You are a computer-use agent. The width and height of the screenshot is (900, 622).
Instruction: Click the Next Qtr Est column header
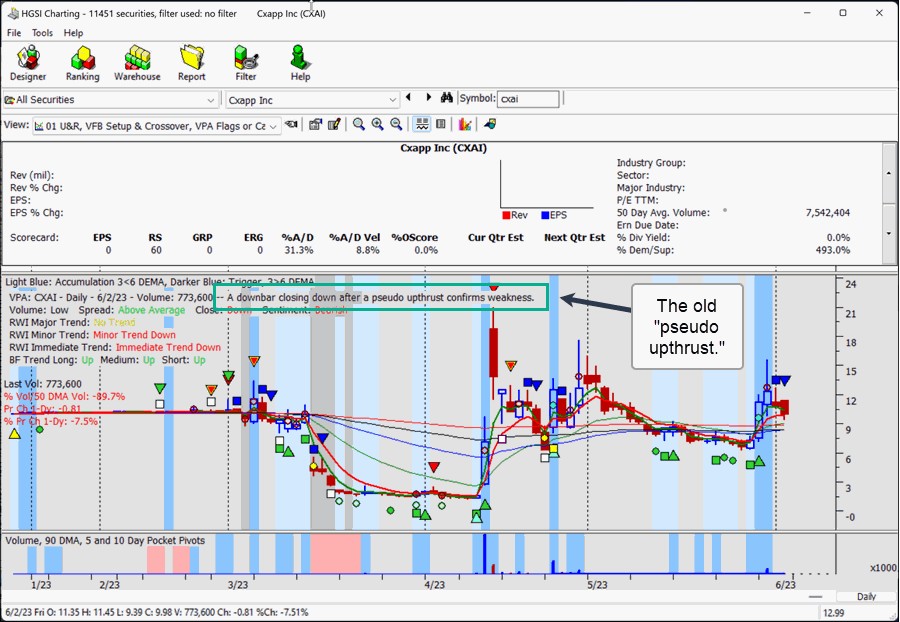point(574,238)
